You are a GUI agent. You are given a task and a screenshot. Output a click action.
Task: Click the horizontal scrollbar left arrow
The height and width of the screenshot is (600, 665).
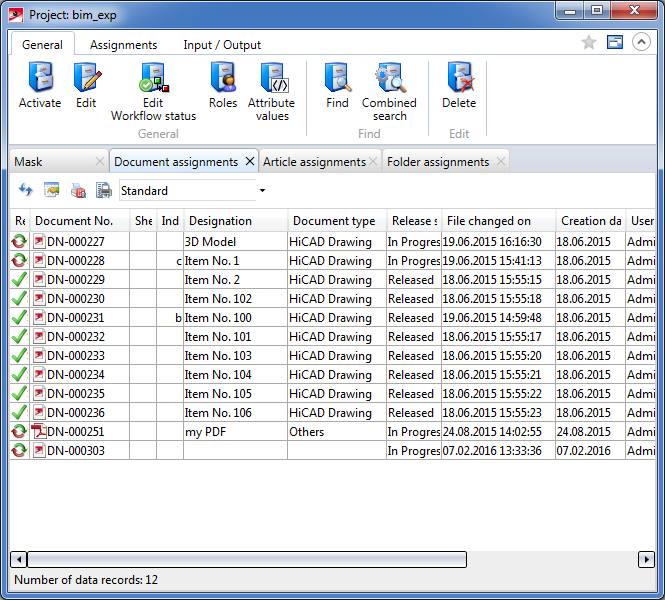point(19,560)
